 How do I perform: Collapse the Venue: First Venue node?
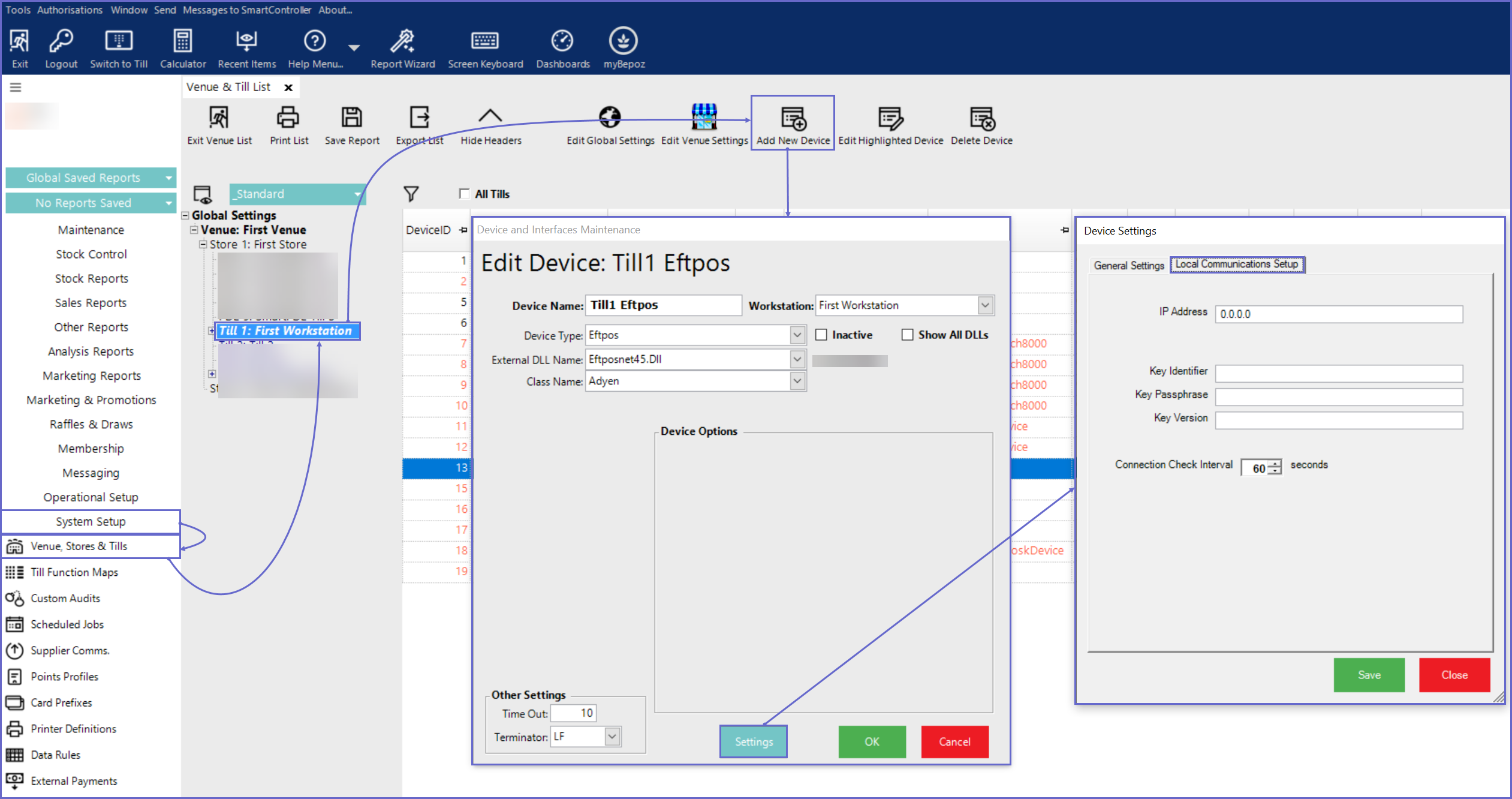194,230
